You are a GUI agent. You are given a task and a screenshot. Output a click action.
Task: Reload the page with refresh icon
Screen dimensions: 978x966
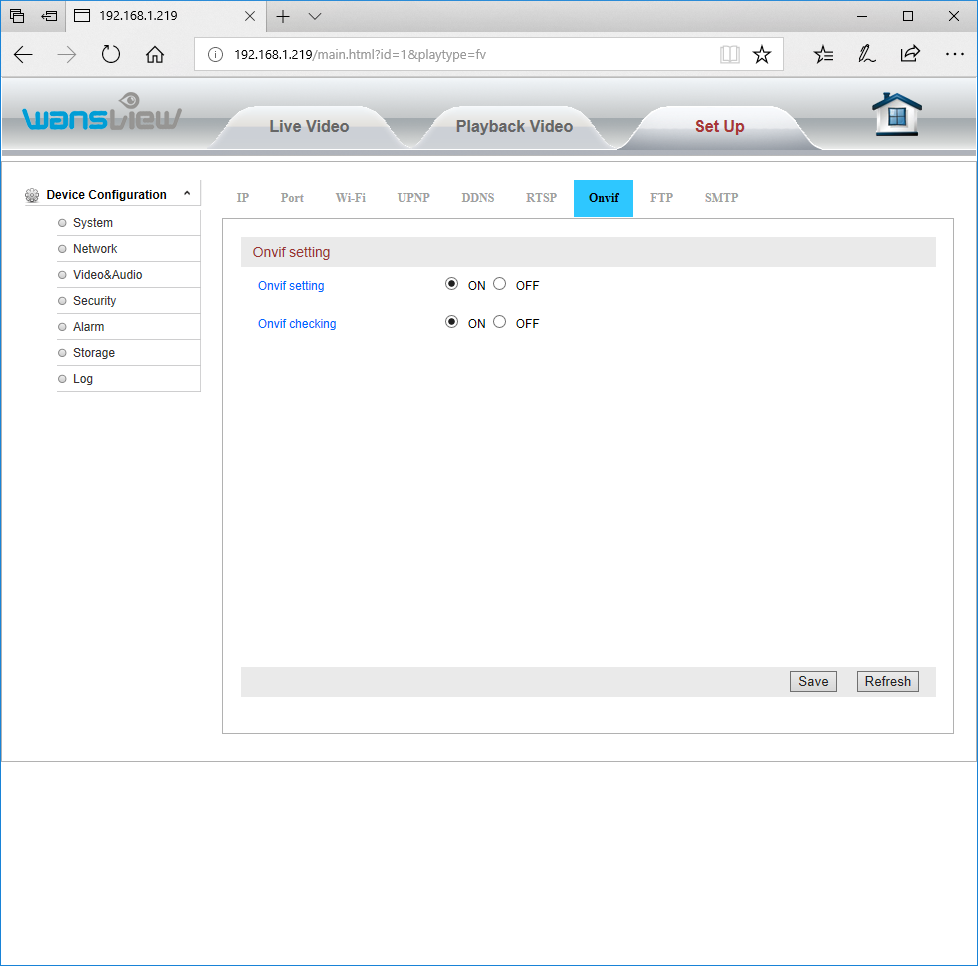click(x=110, y=54)
